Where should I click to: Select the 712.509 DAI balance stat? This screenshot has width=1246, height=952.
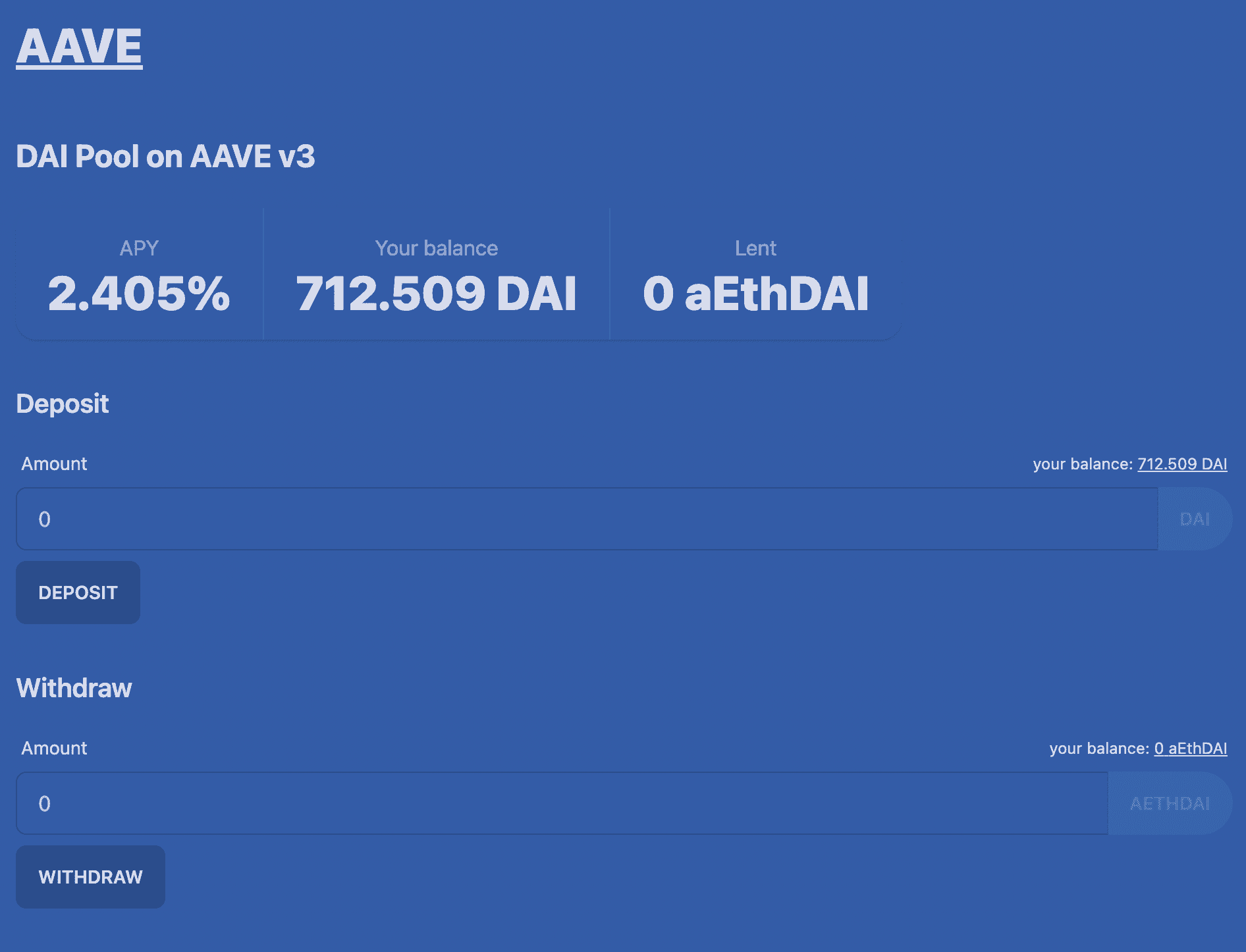436,293
